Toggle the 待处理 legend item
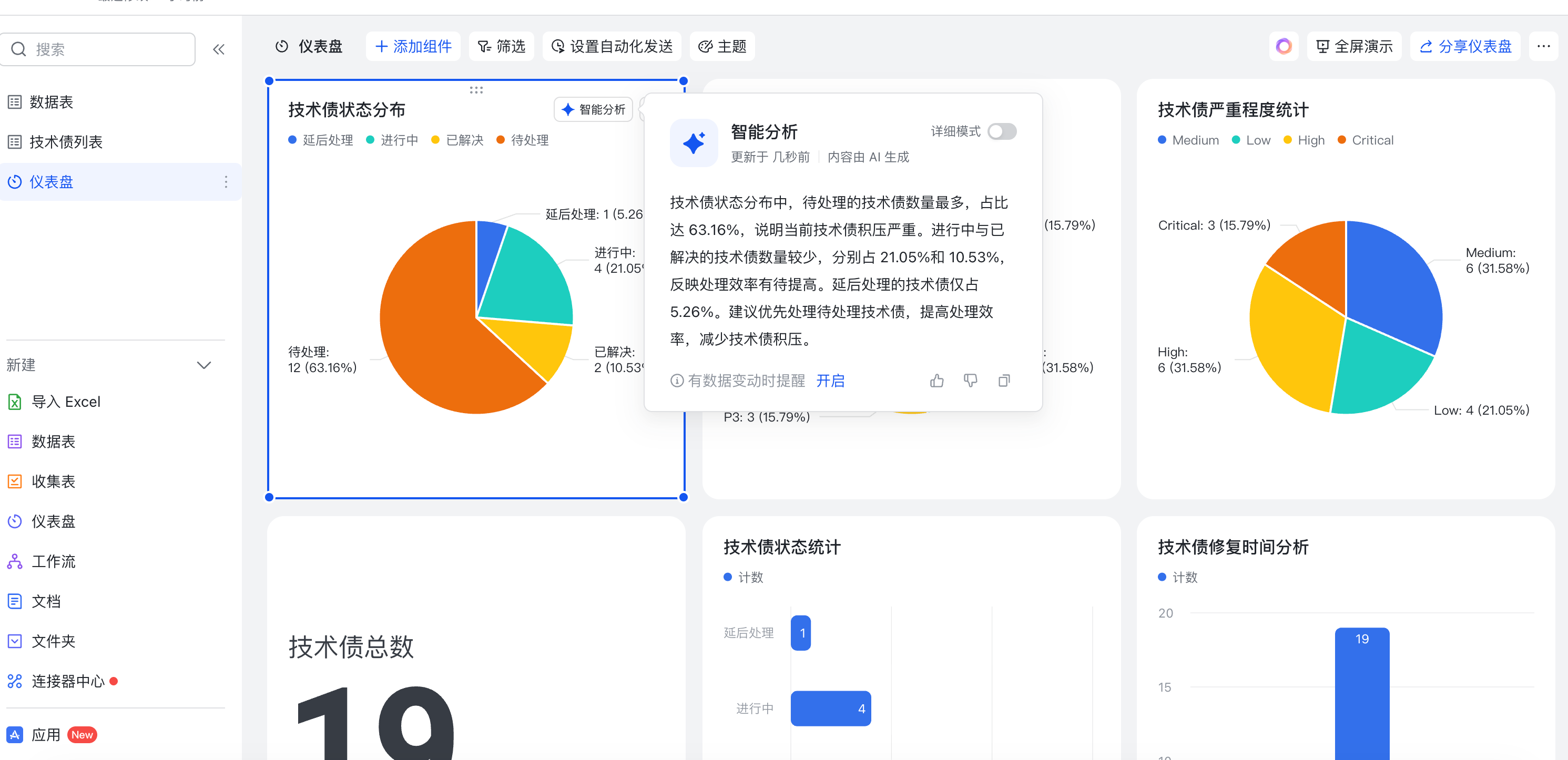 pos(523,140)
